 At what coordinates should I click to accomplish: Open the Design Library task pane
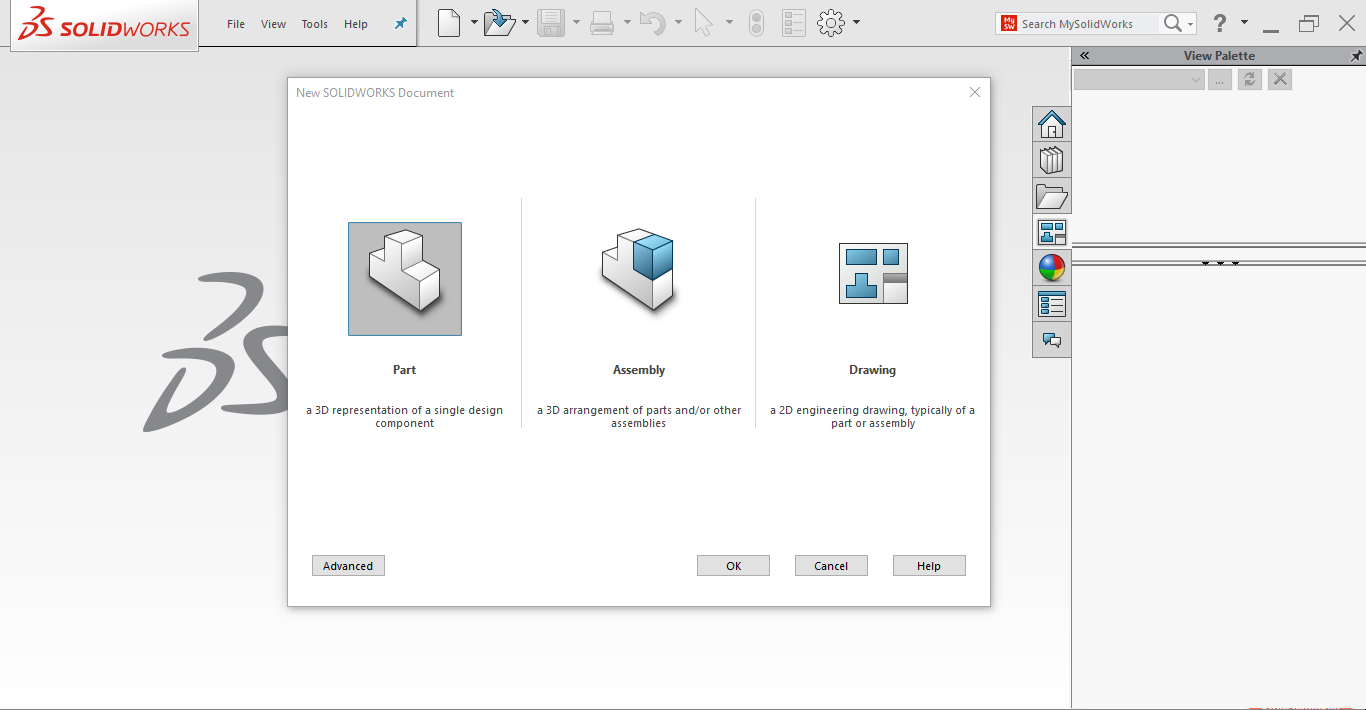click(x=1052, y=159)
